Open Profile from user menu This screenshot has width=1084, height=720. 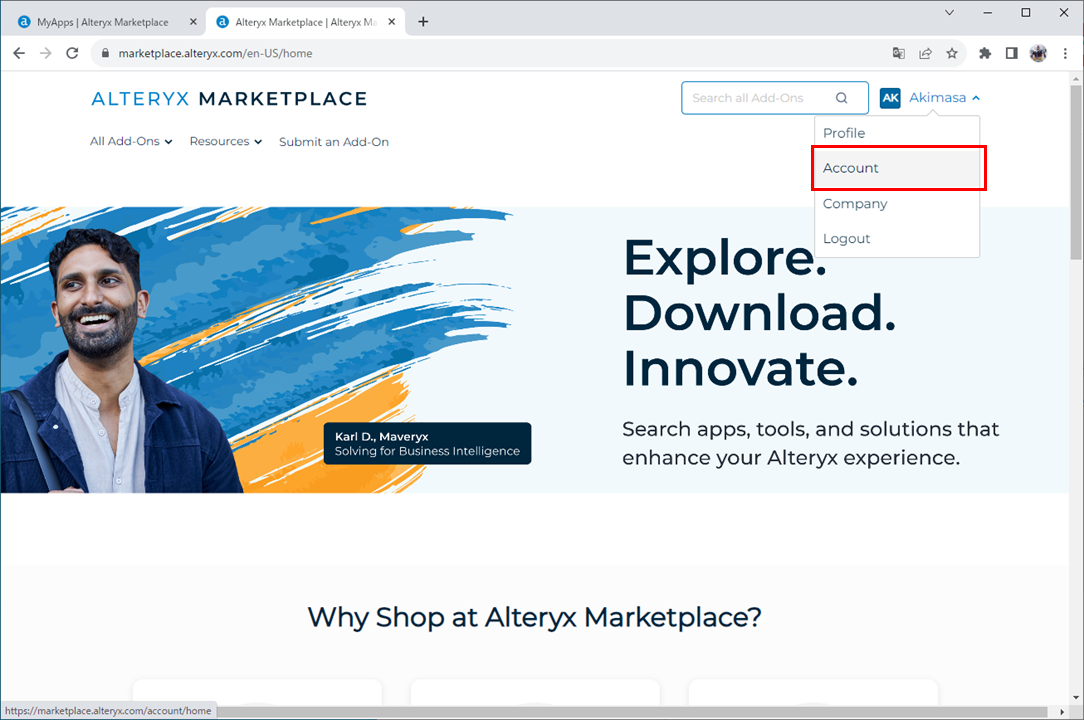pyautogui.click(x=844, y=133)
